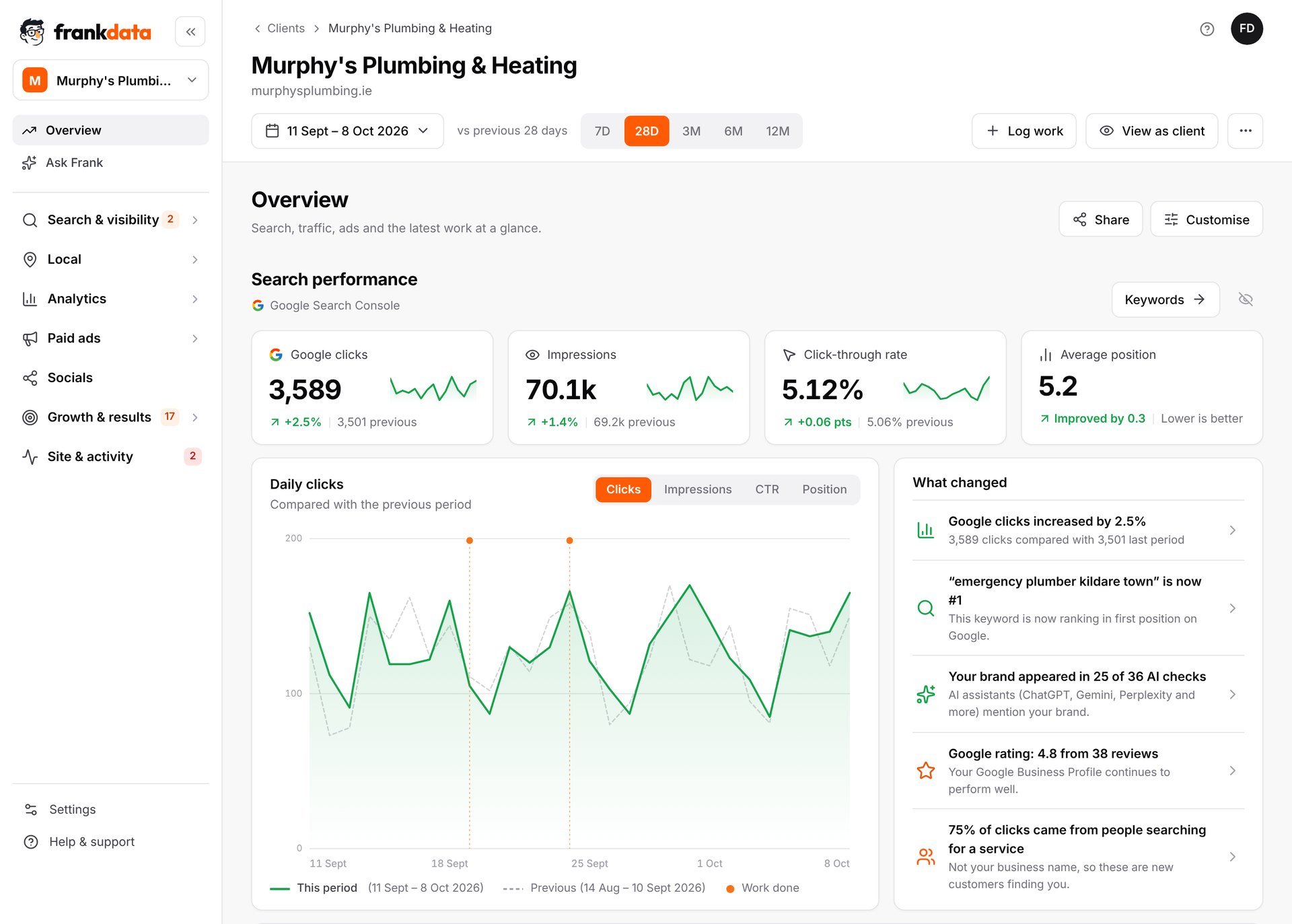Image resolution: width=1292 pixels, height=924 pixels.
Task: Open the more options ellipsis button
Action: click(x=1246, y=131)
